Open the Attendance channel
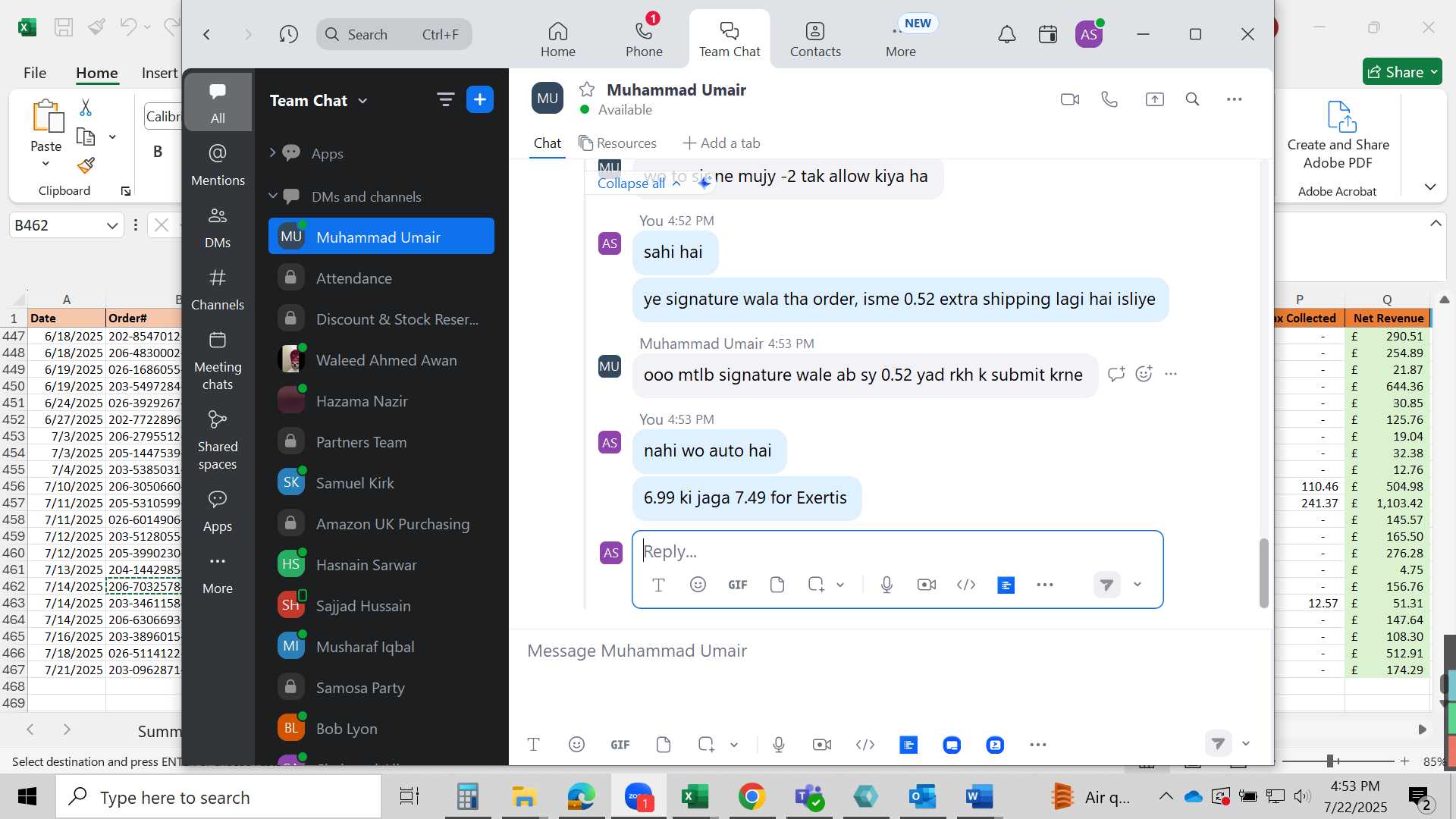The height and width of the screenshot is (819, 1456). (381, 278)
